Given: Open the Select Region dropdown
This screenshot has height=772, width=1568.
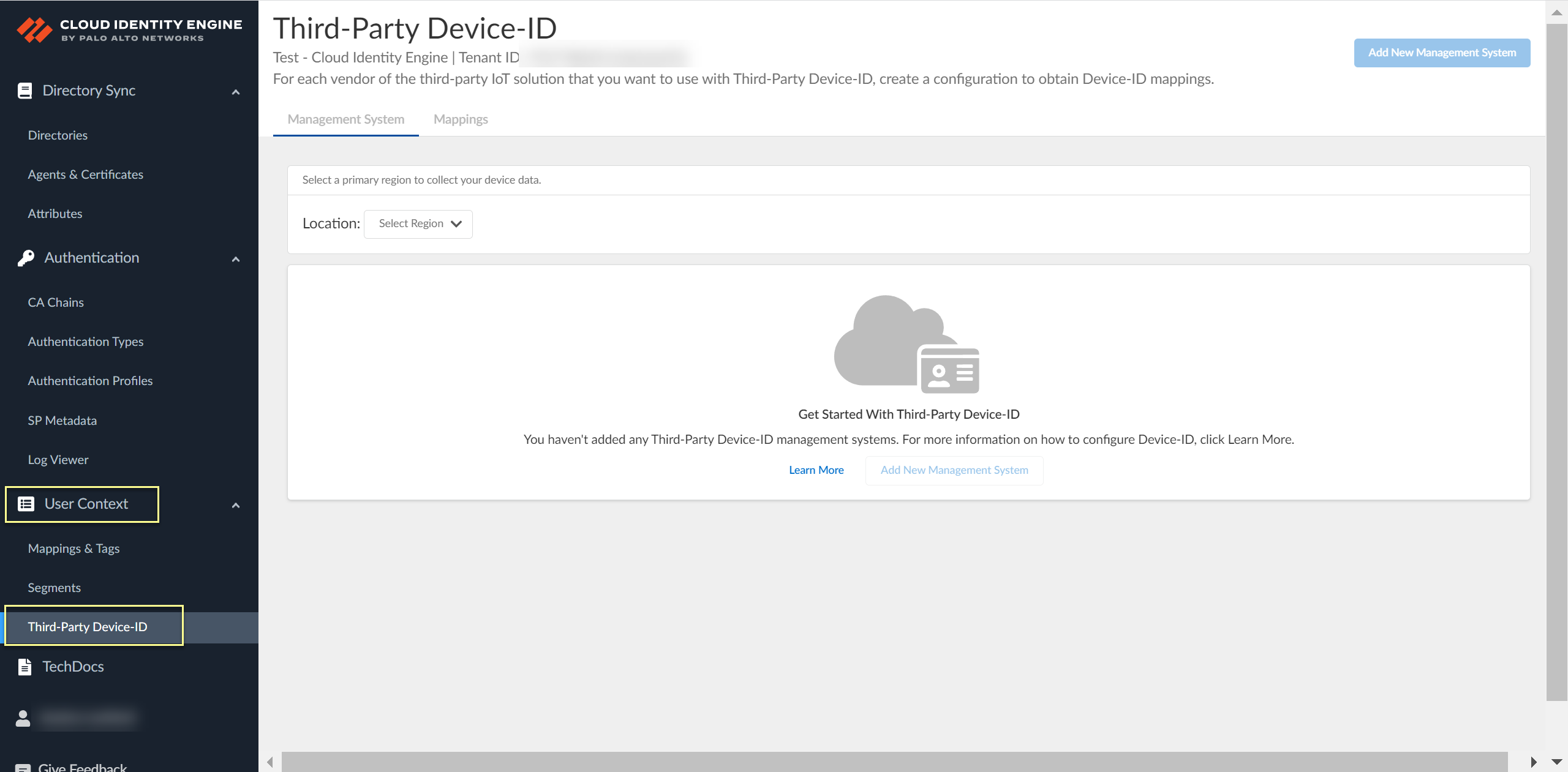Looking at the screenshot, I should pyautogui.click(x=418, y=224).
